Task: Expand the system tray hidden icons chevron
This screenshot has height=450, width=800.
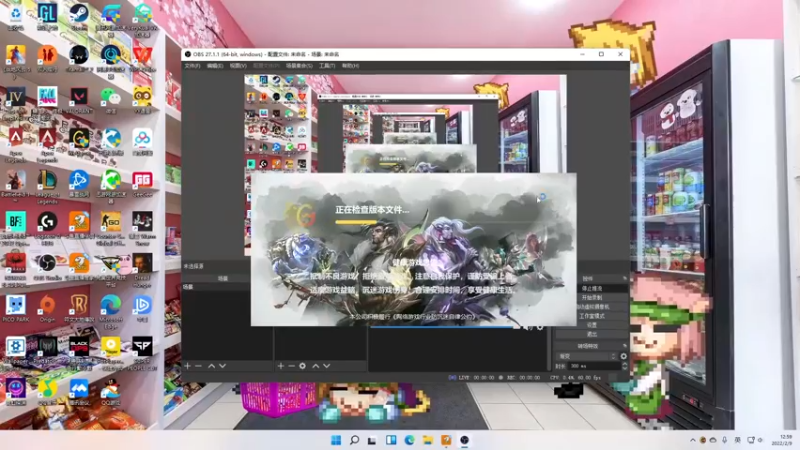Action: pos(692,440)
